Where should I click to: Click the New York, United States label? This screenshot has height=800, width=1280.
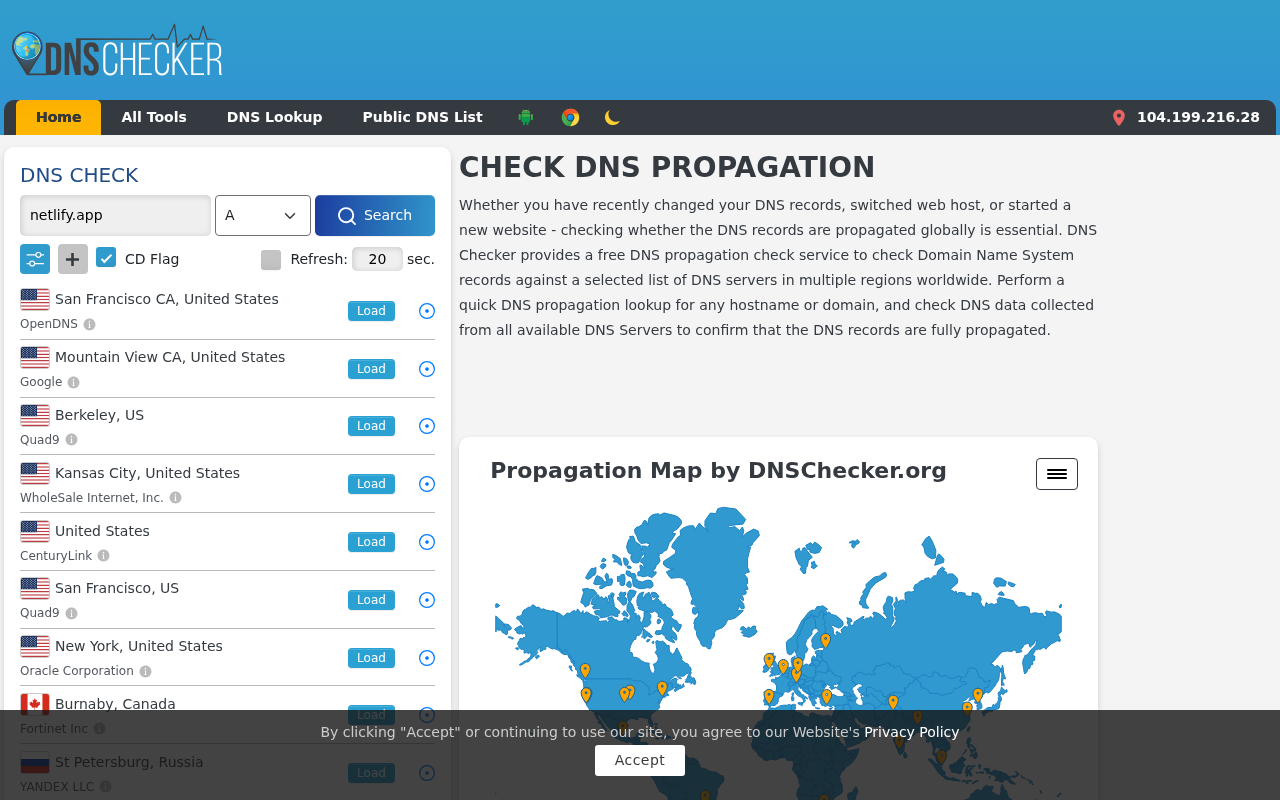[139, 646]
